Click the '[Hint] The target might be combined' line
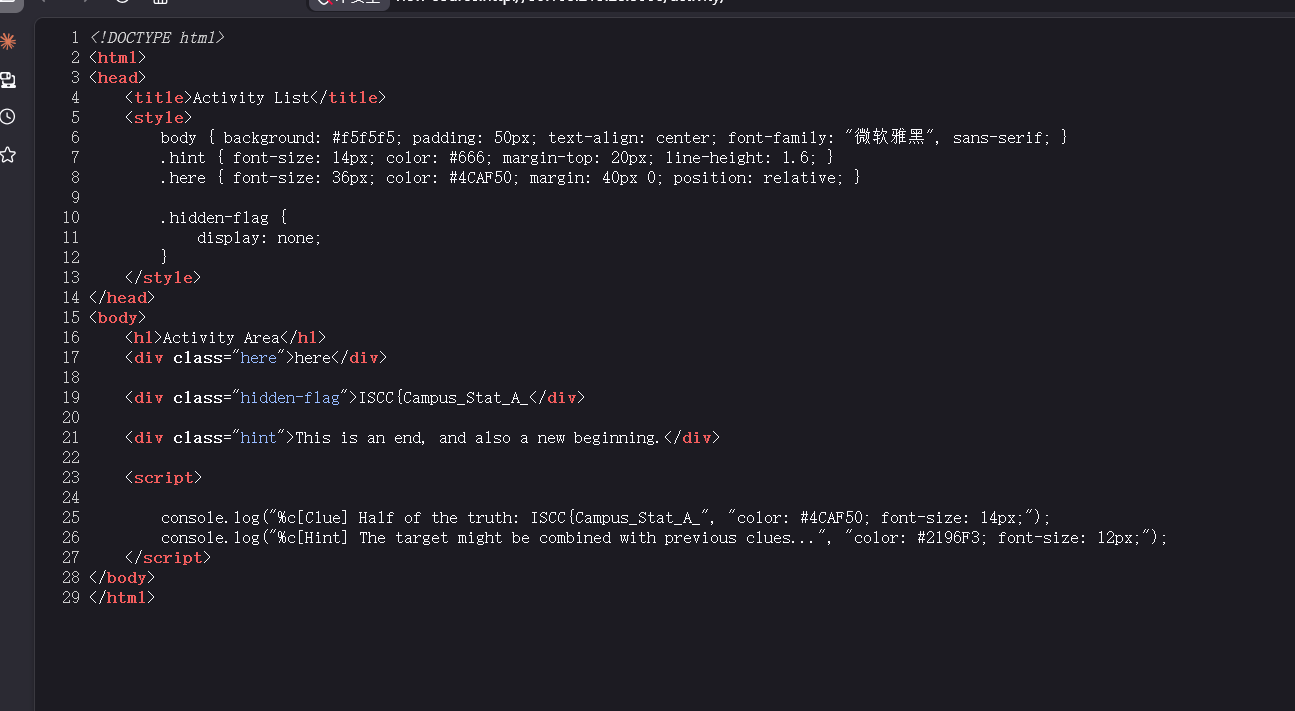The image size is (1295, 711). point(664,538)
